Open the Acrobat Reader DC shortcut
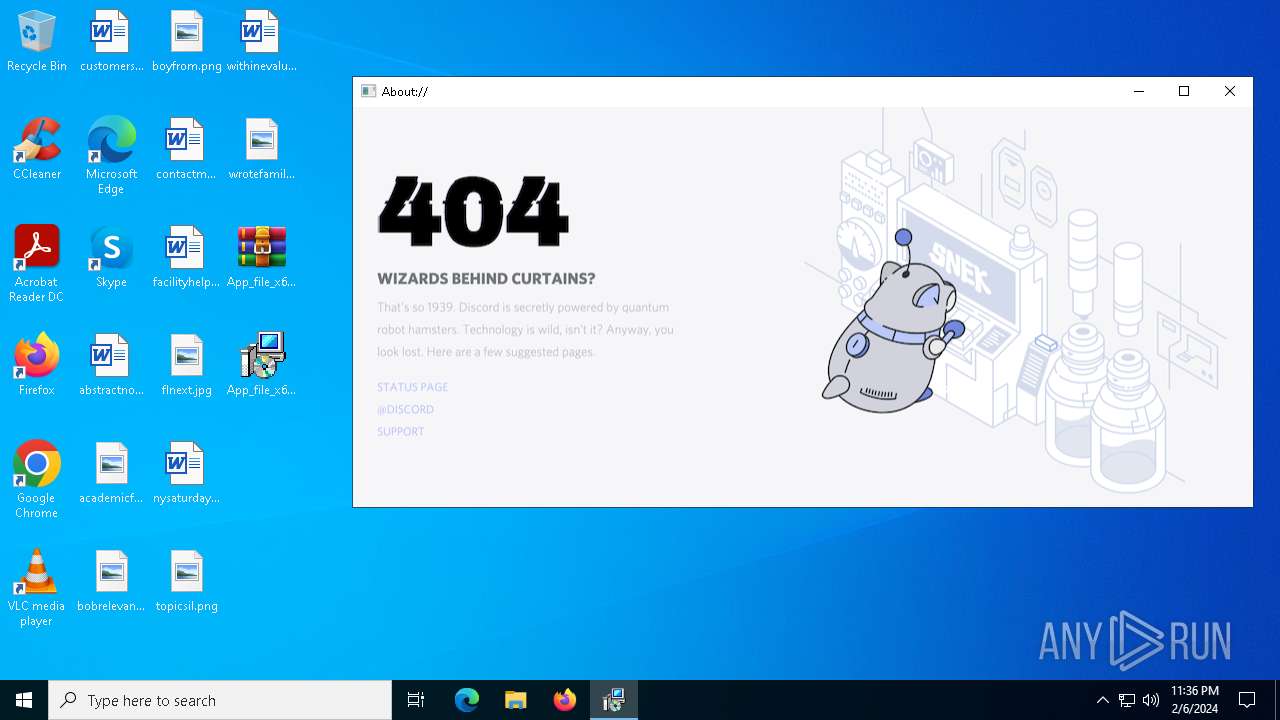Screen dimensions: 1280x720 37,264
